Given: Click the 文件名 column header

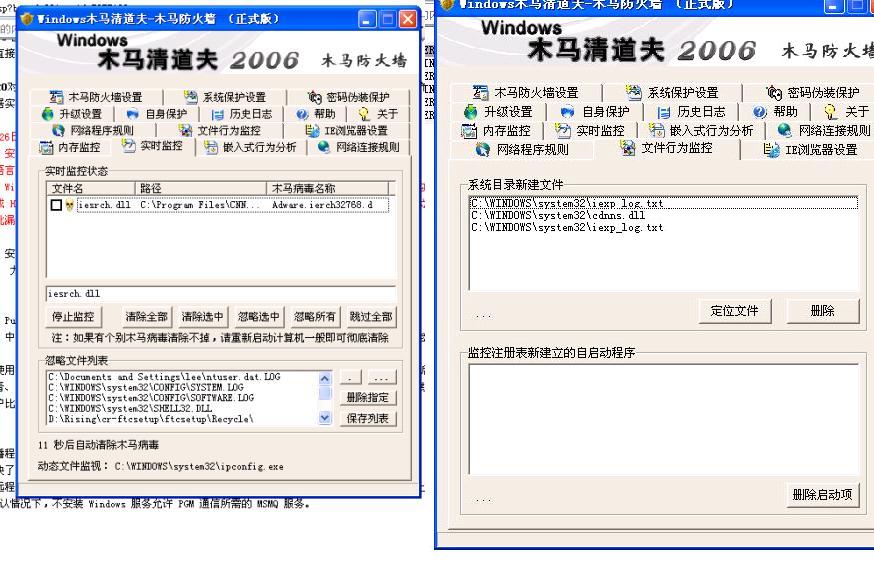Looking at the screenshot, I should coord(91,188).
